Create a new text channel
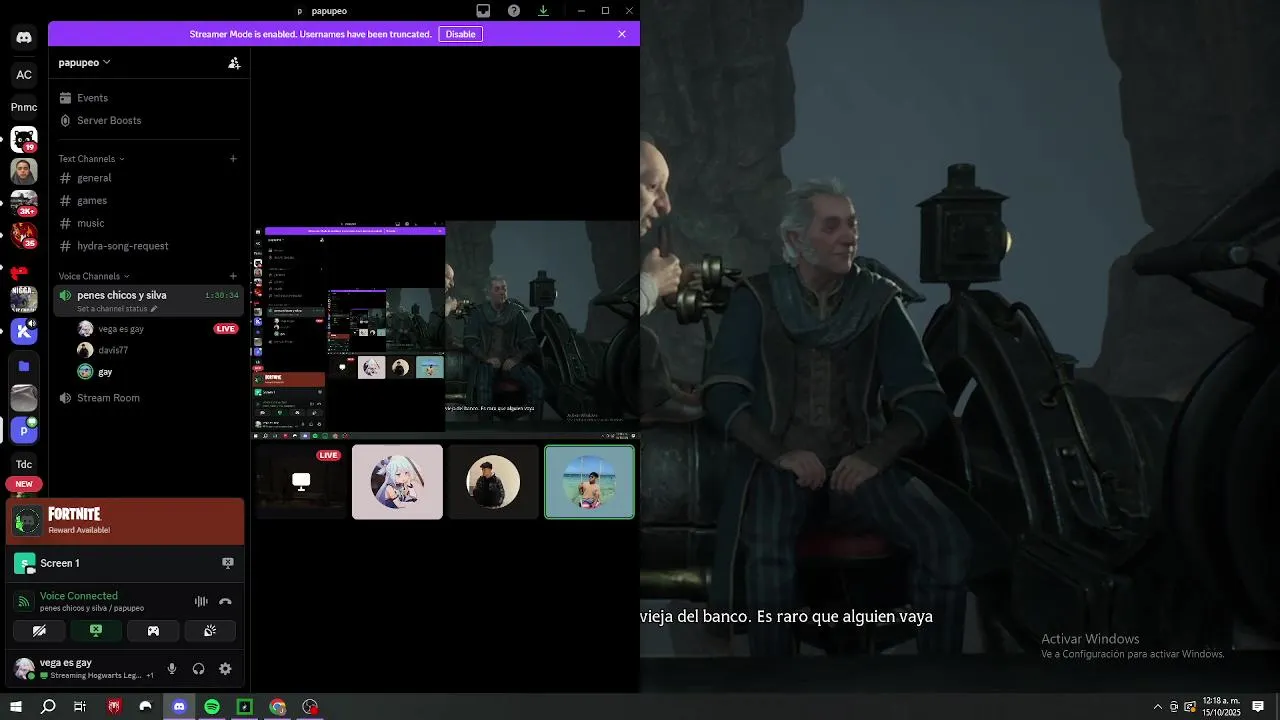Viewport: 1280px width, 720px height. click(x=233, y=158)
